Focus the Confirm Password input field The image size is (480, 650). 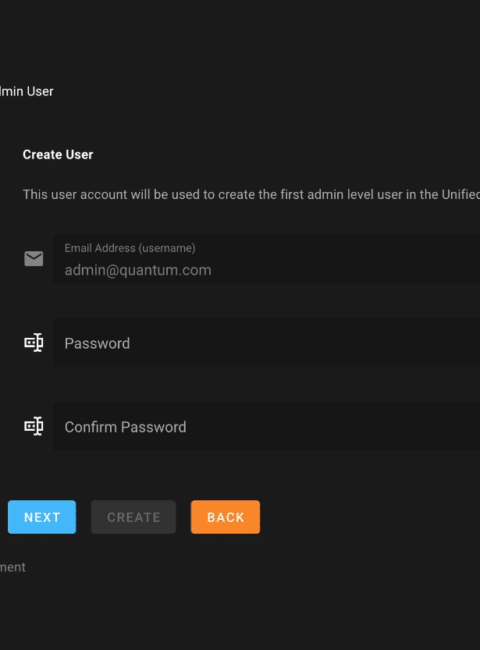point(267,427)
